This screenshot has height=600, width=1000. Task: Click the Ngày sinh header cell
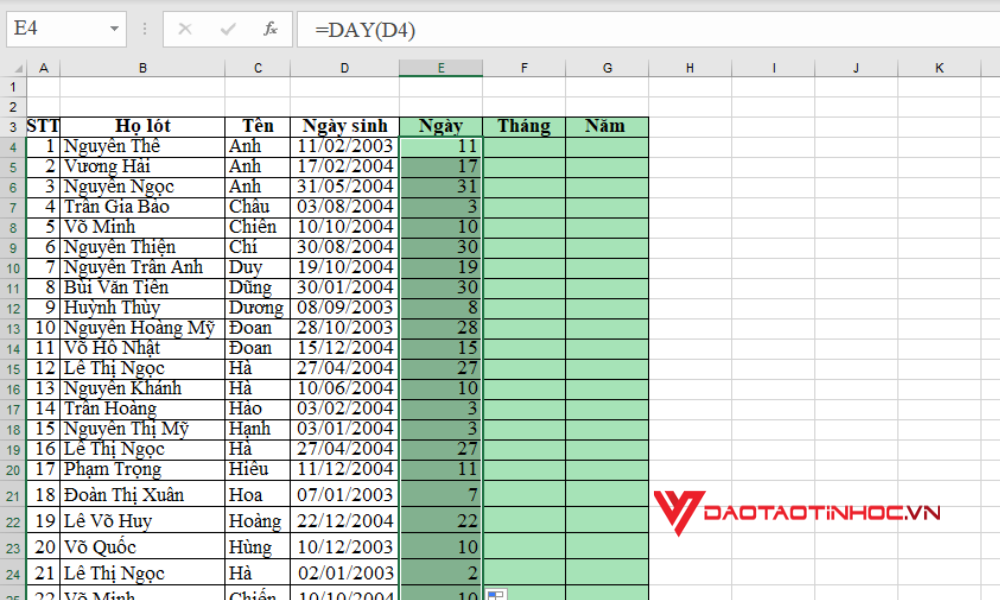[x=344, y=126]
